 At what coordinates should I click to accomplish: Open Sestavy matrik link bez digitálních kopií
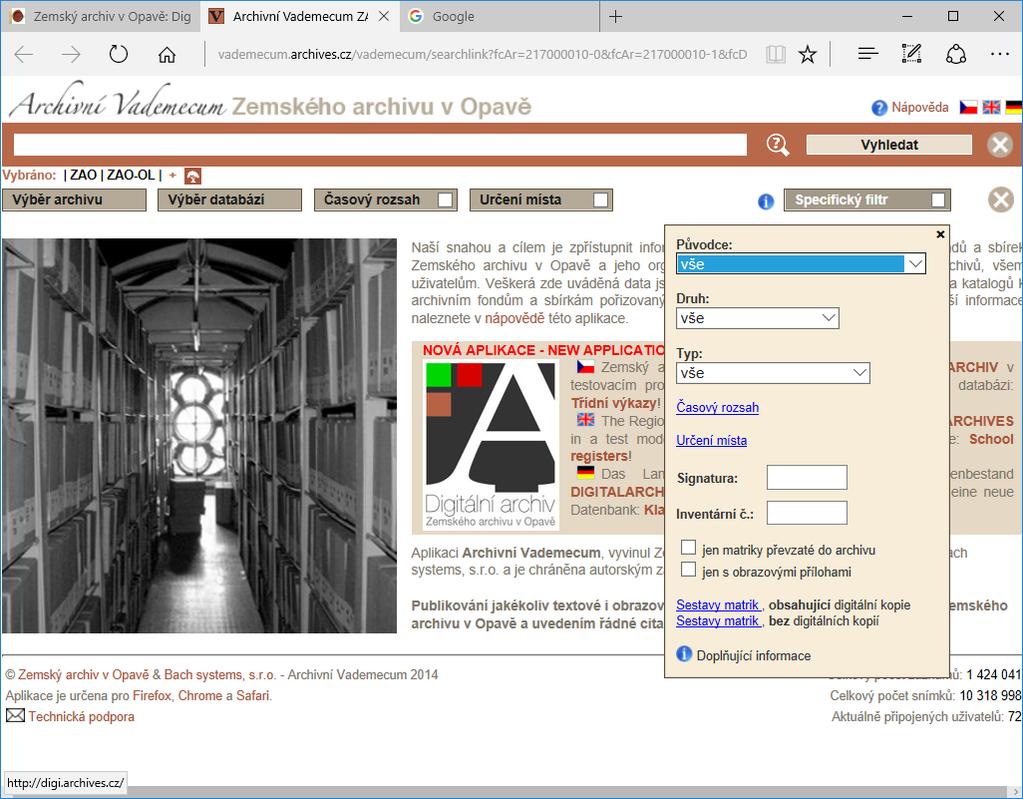coord(718,621)
